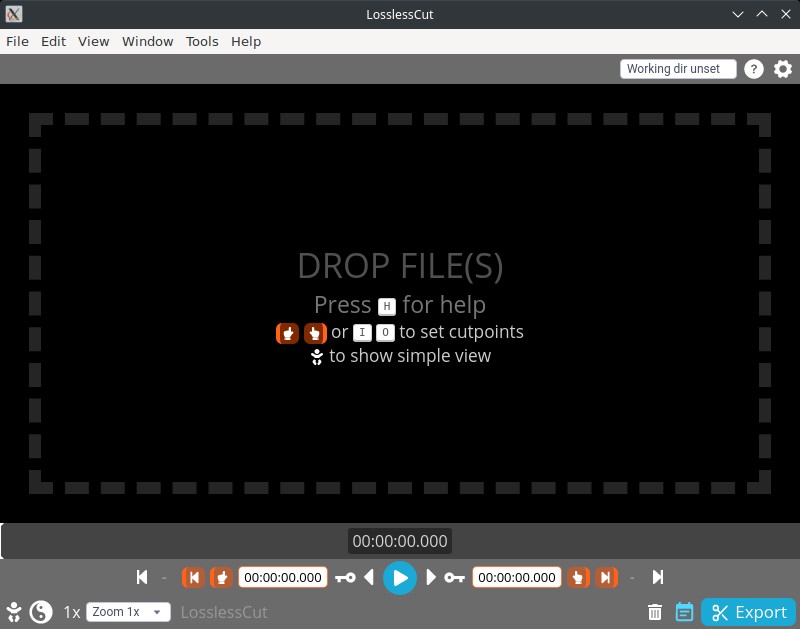Viewport: 800px width, 629px height.
Task: Click the left-hand cutpoint icon in drop area
Action: [287, 333]
